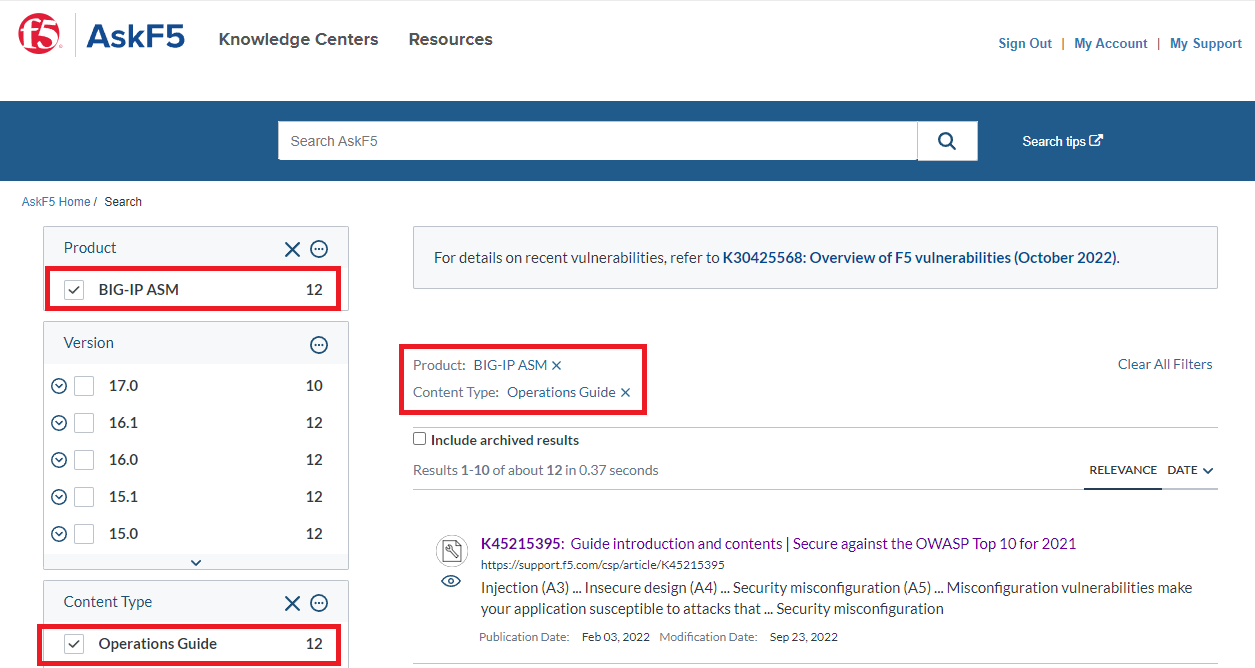1255x668 pixels.
Task: Focus the Search AskF5 input field
Action: (x=597, y=141)
